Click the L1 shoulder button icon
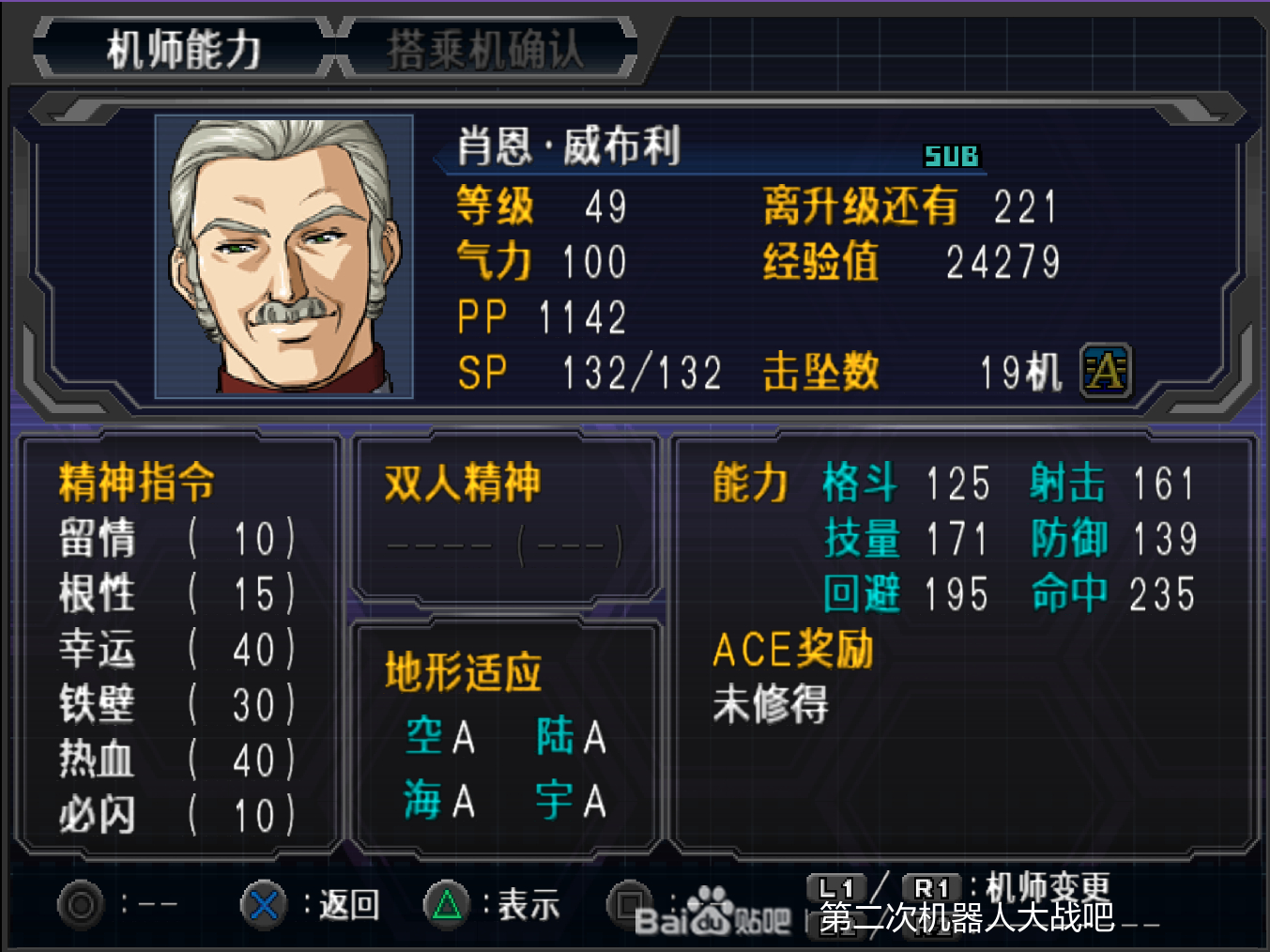This screenshot has width=1270, height=952. (x=835, y=888)
